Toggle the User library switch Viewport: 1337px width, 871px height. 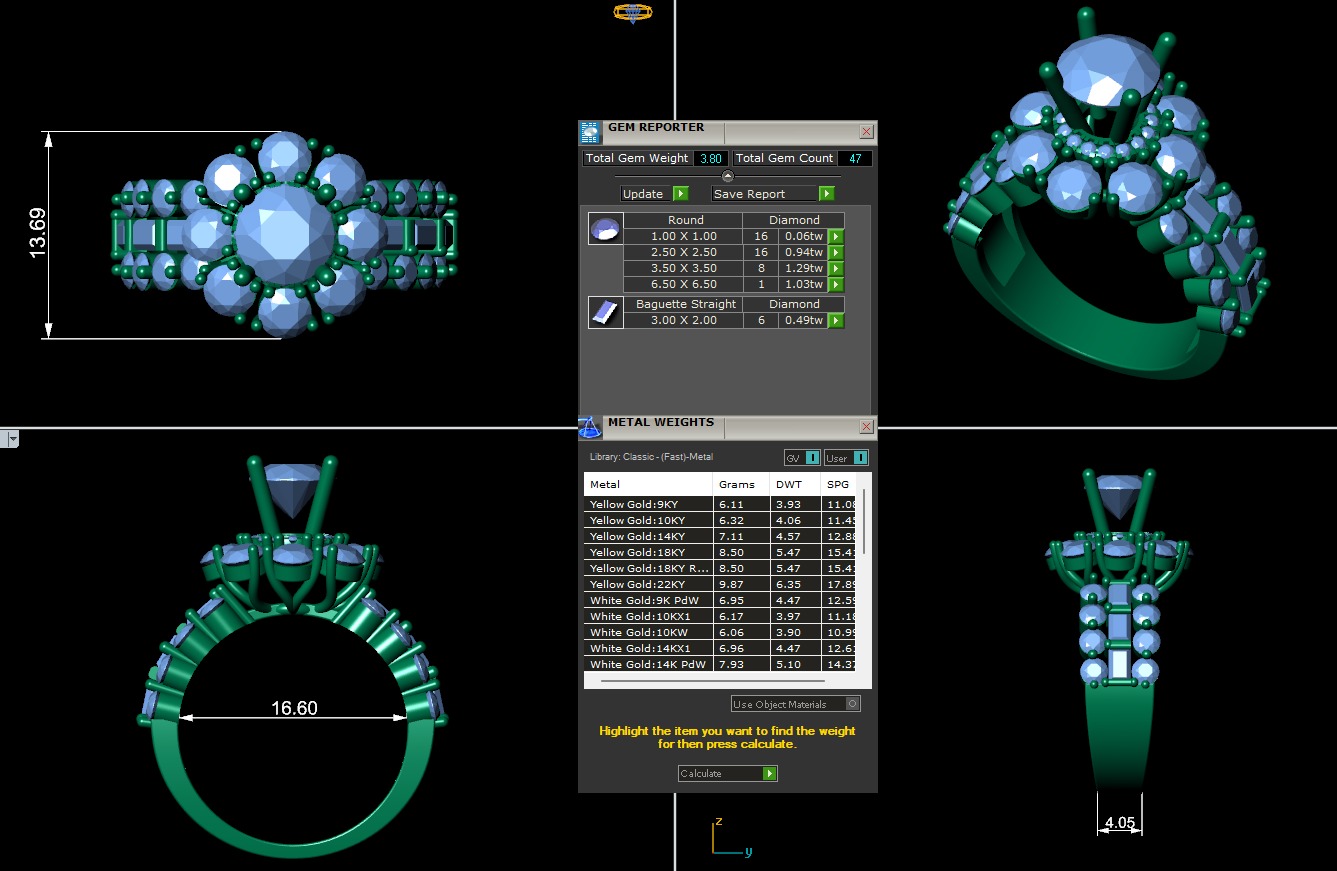[846, 458]
